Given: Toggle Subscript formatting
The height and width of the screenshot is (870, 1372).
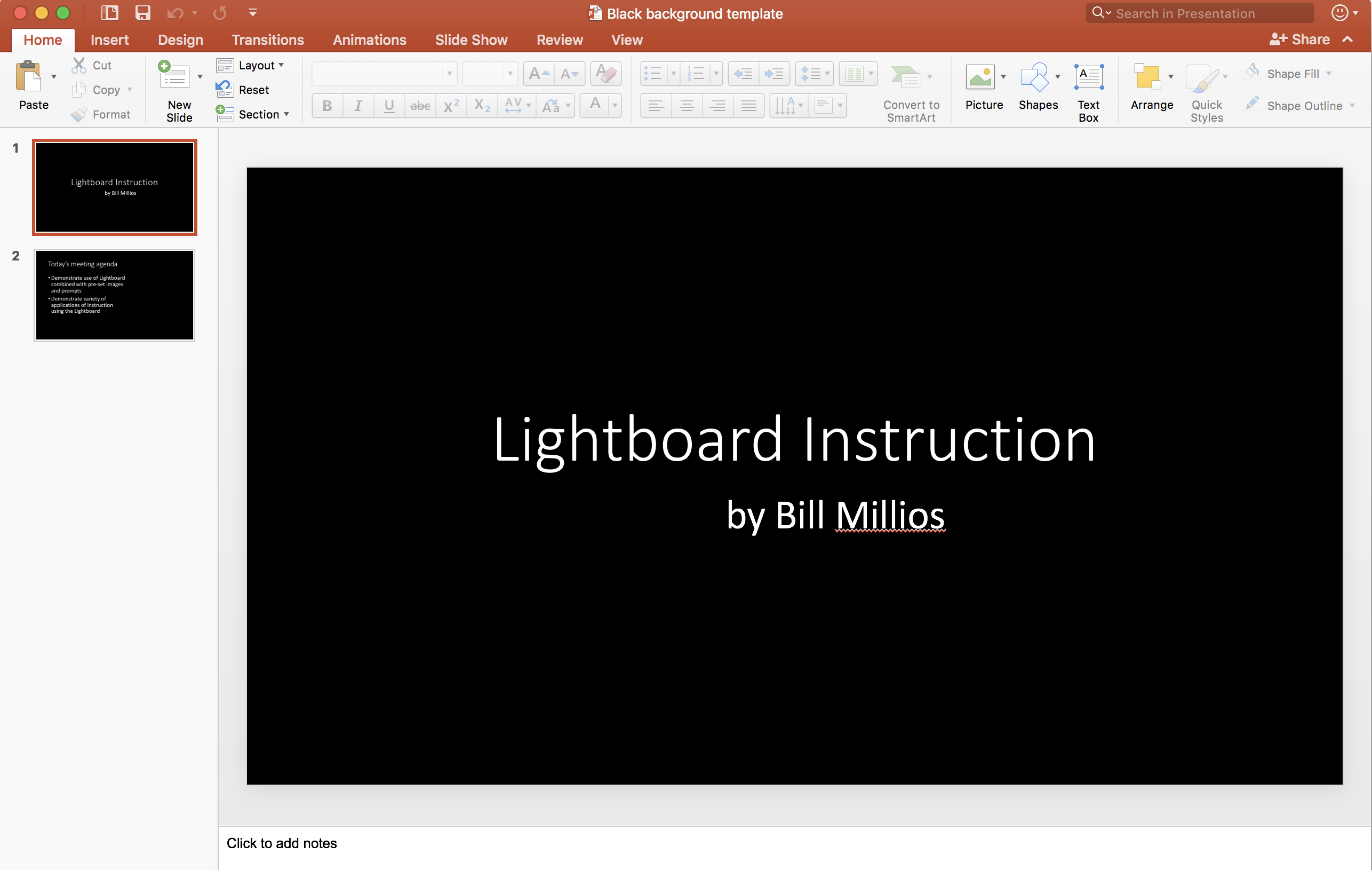Looking at the screenshot, I should pyautogui.click(x=482, y=106).
